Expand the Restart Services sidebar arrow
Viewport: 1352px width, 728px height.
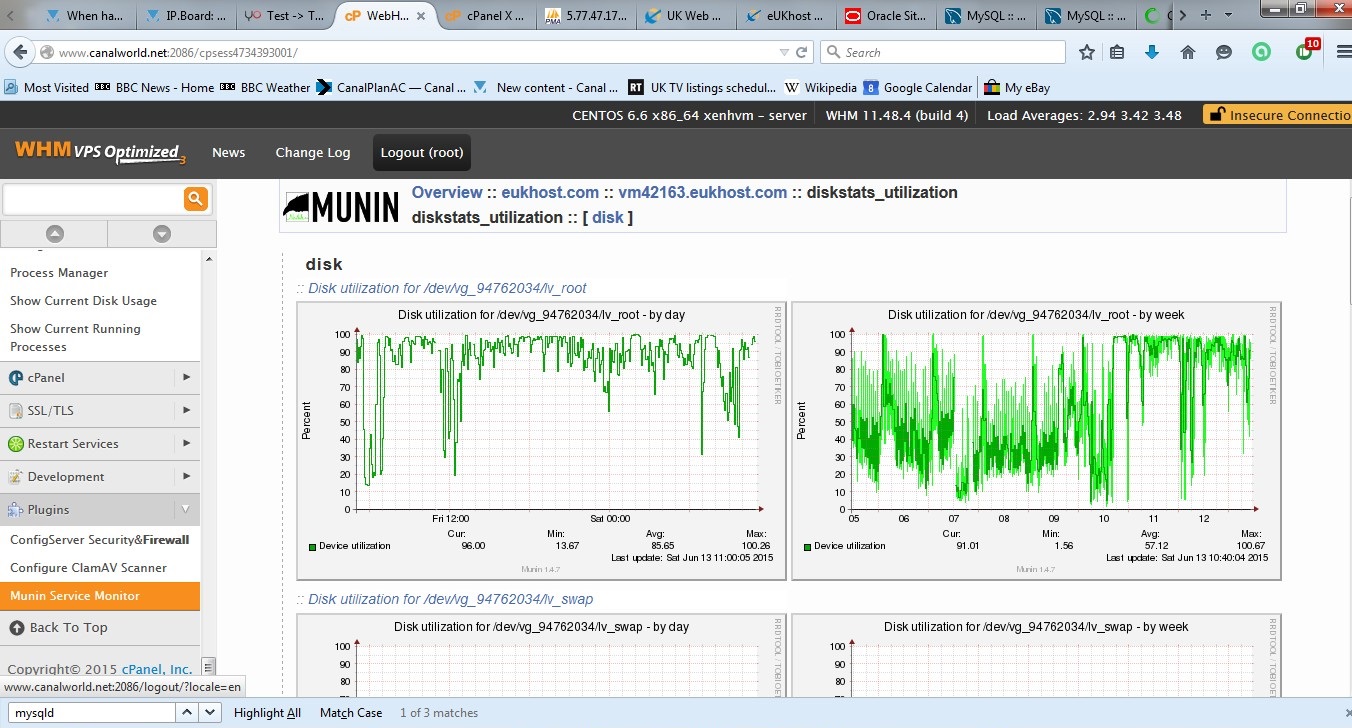coord(186,444)
